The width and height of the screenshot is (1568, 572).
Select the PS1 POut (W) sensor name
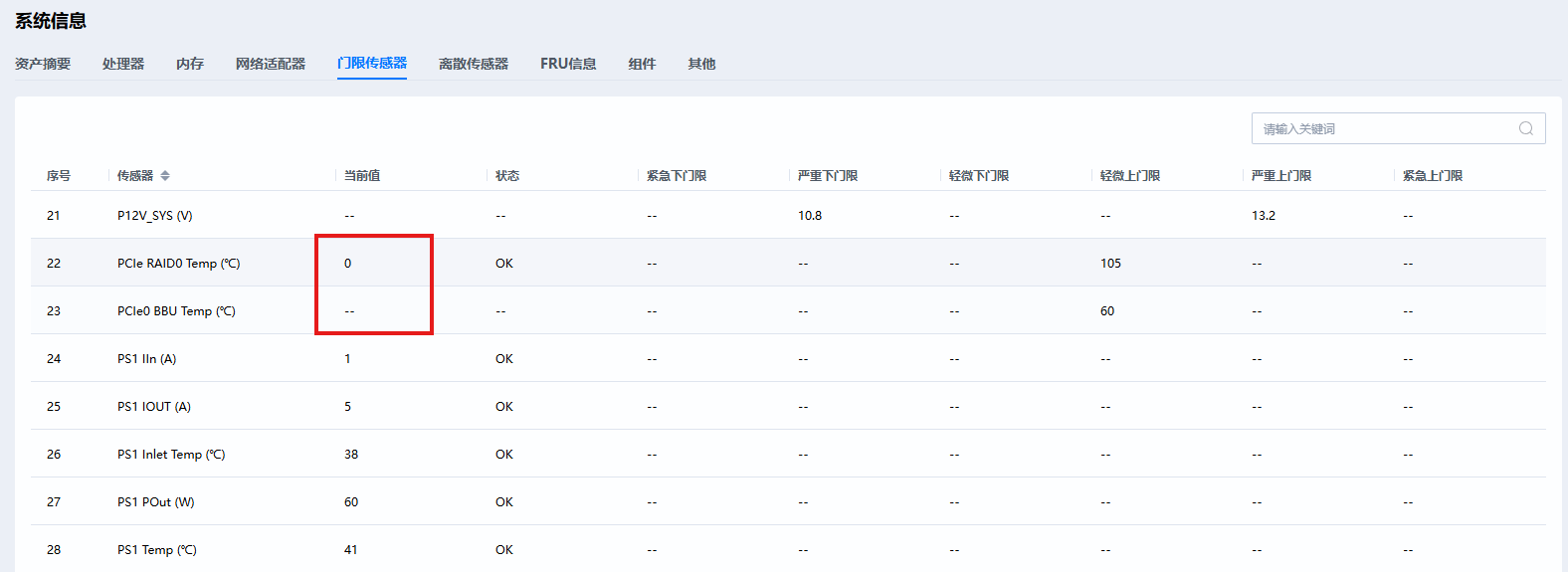(x=156, y=501)
